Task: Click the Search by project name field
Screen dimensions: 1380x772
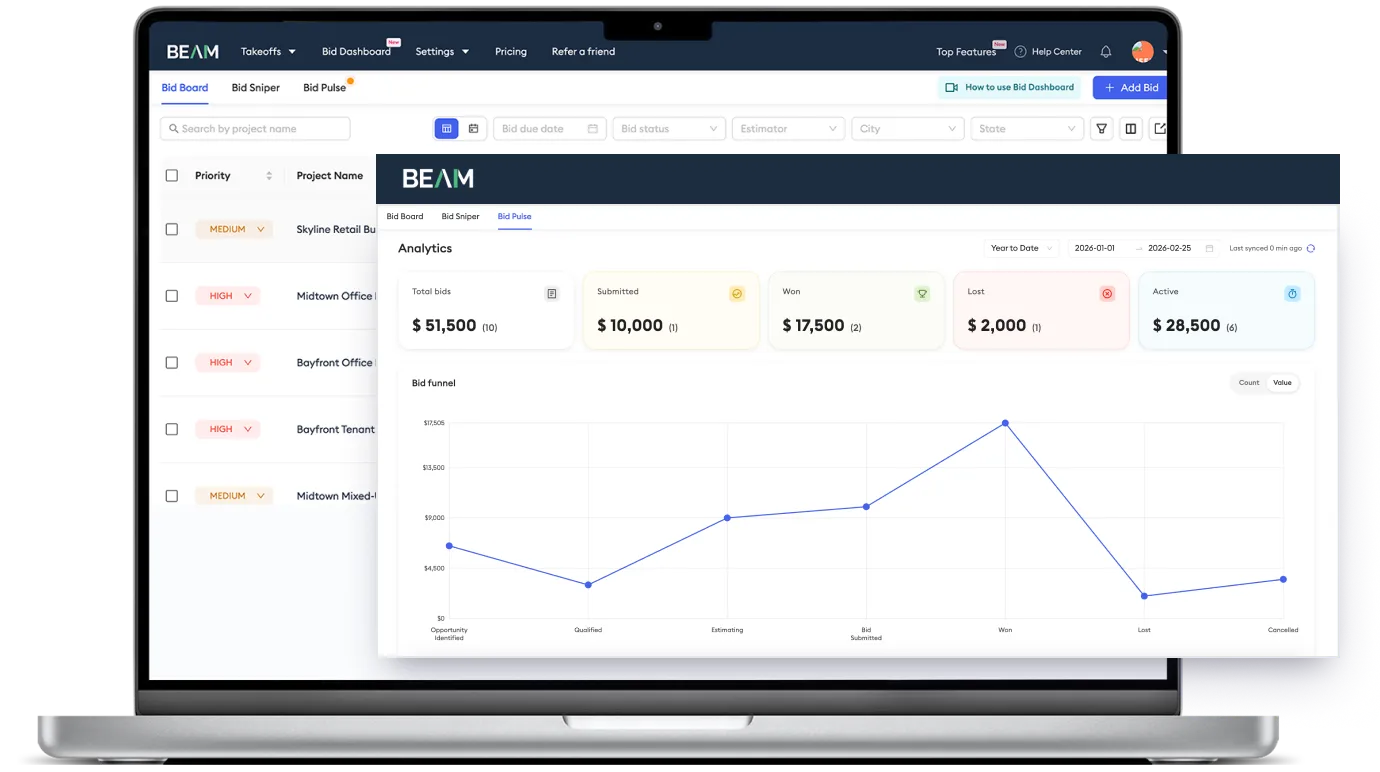Action: [x=255, y=129]
